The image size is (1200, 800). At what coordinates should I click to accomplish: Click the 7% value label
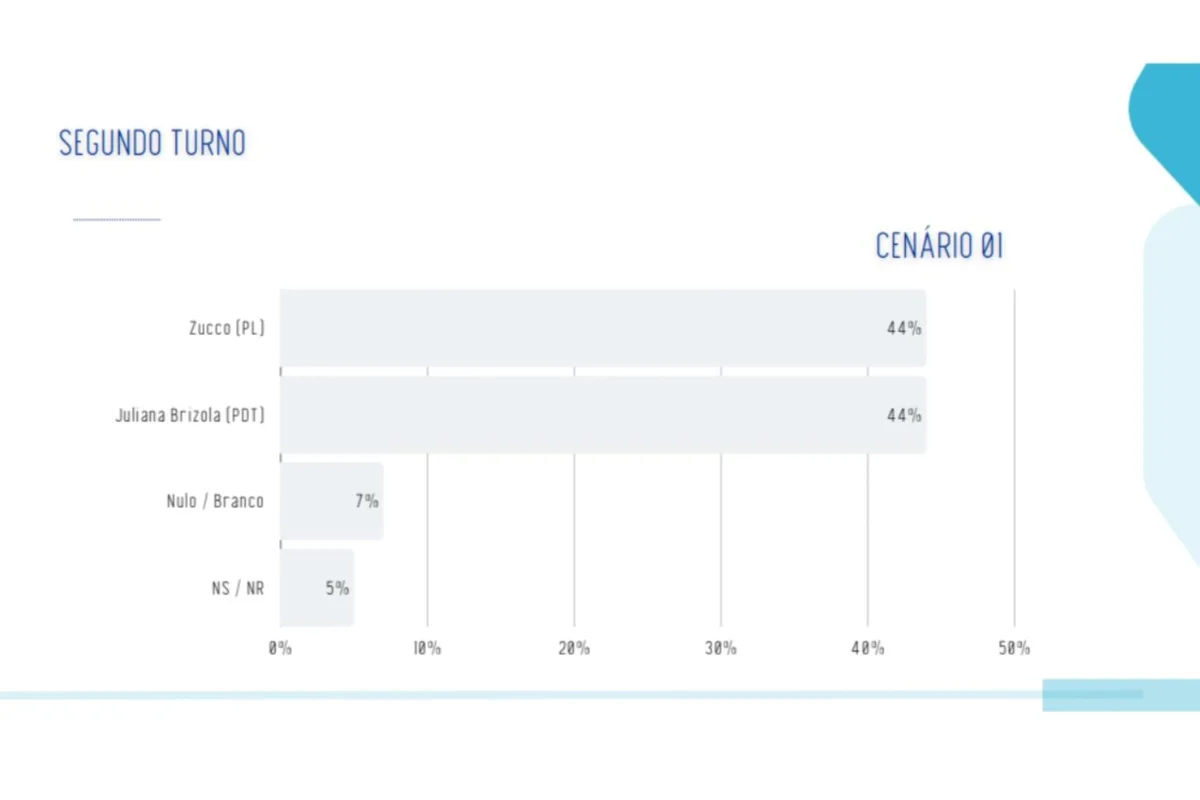tap(367, 501)
